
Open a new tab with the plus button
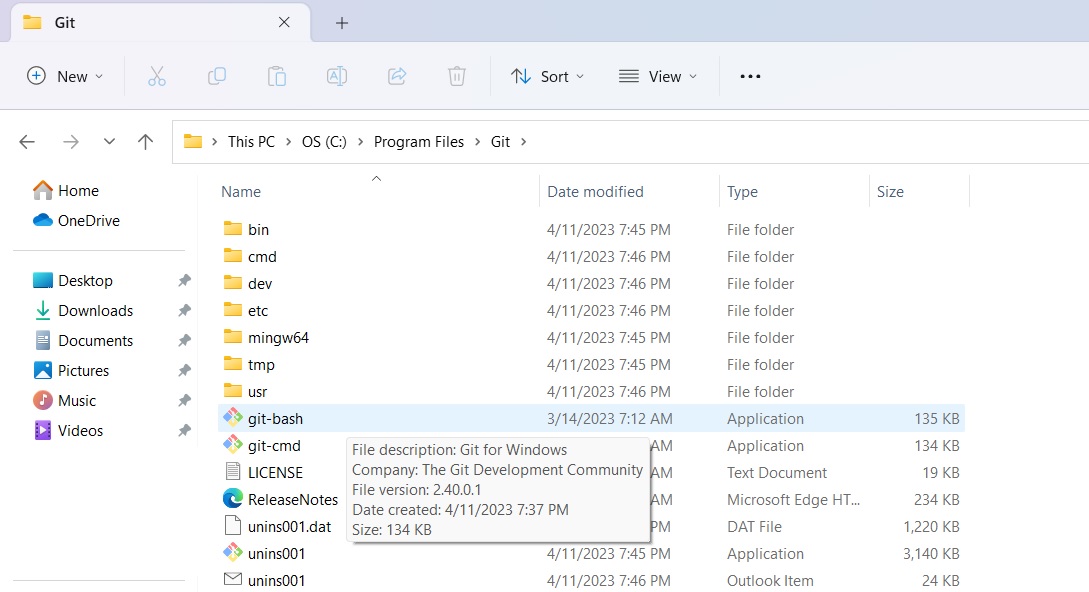pyautogui.click(x=344, y=21)
